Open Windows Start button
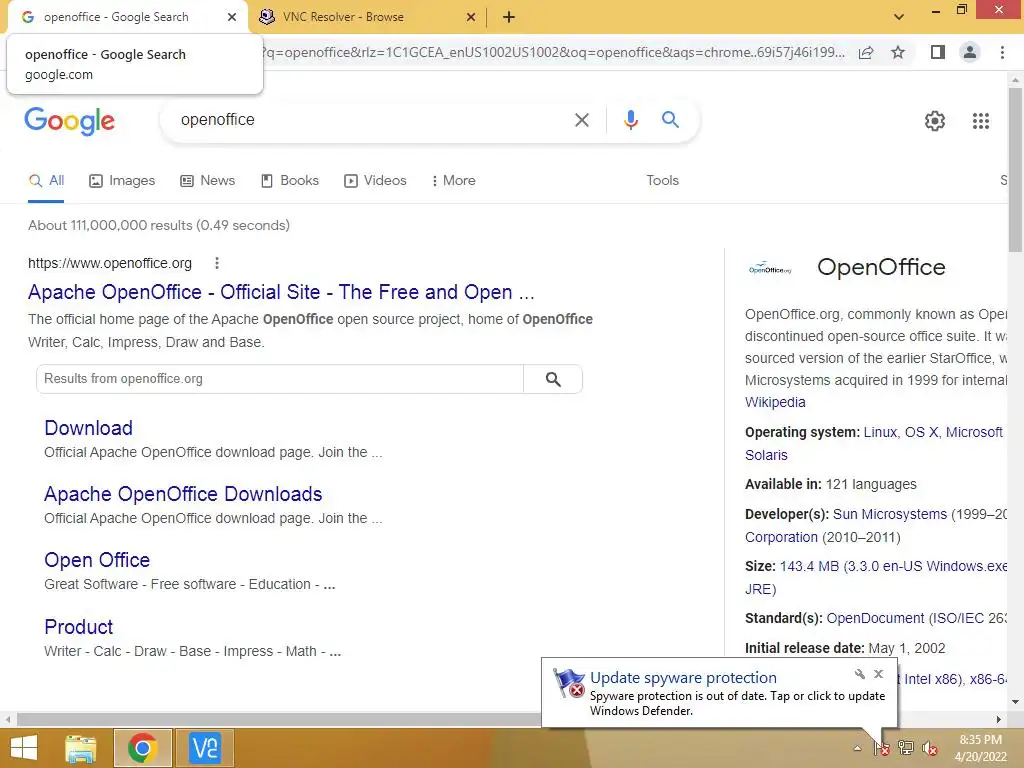 pyautogui.click(x=24, y=748)
